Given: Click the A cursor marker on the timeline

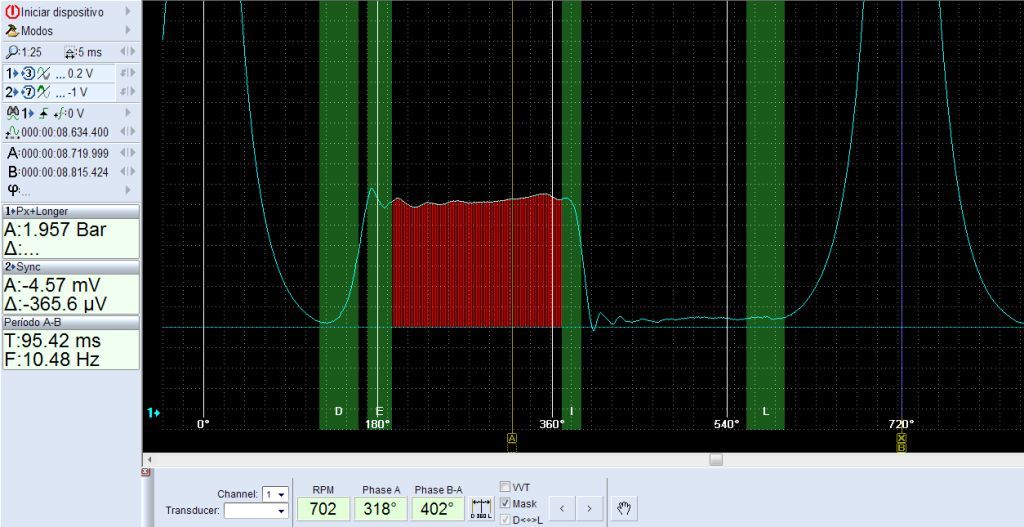Looking at the screenshot, I should [x=512, y=438].
